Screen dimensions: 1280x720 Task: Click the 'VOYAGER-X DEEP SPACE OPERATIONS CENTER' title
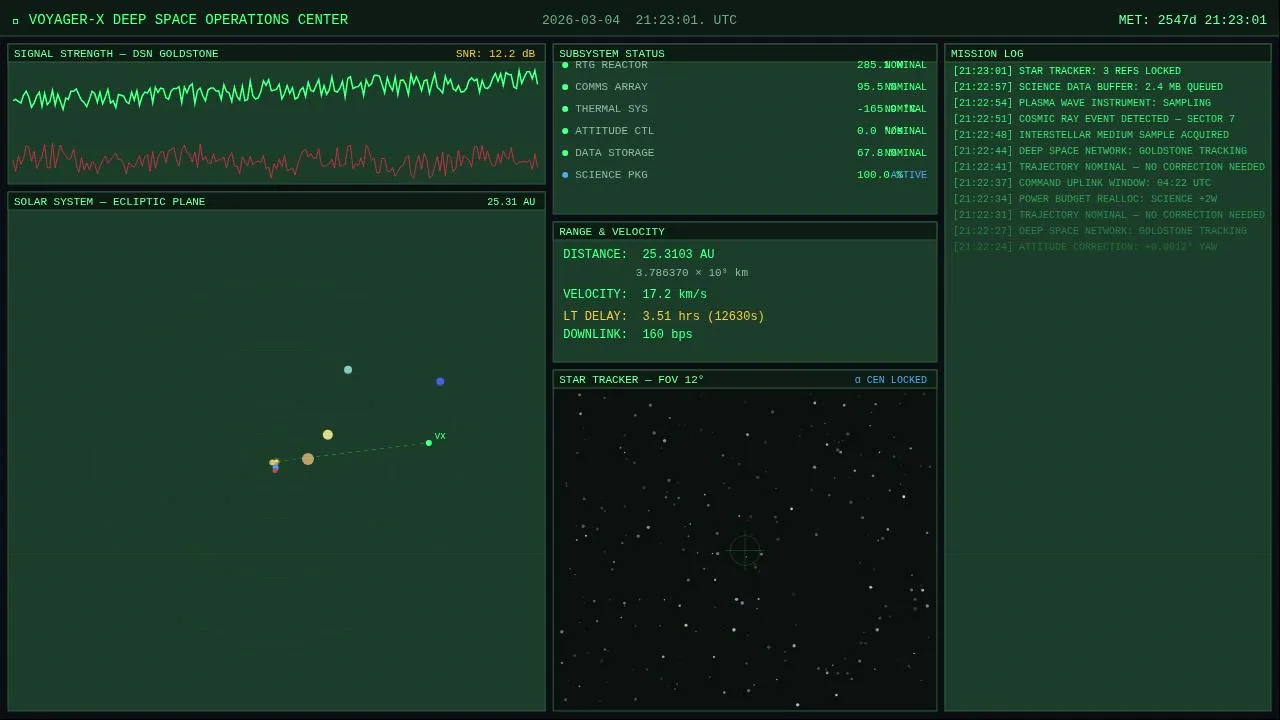coord(188,20)
